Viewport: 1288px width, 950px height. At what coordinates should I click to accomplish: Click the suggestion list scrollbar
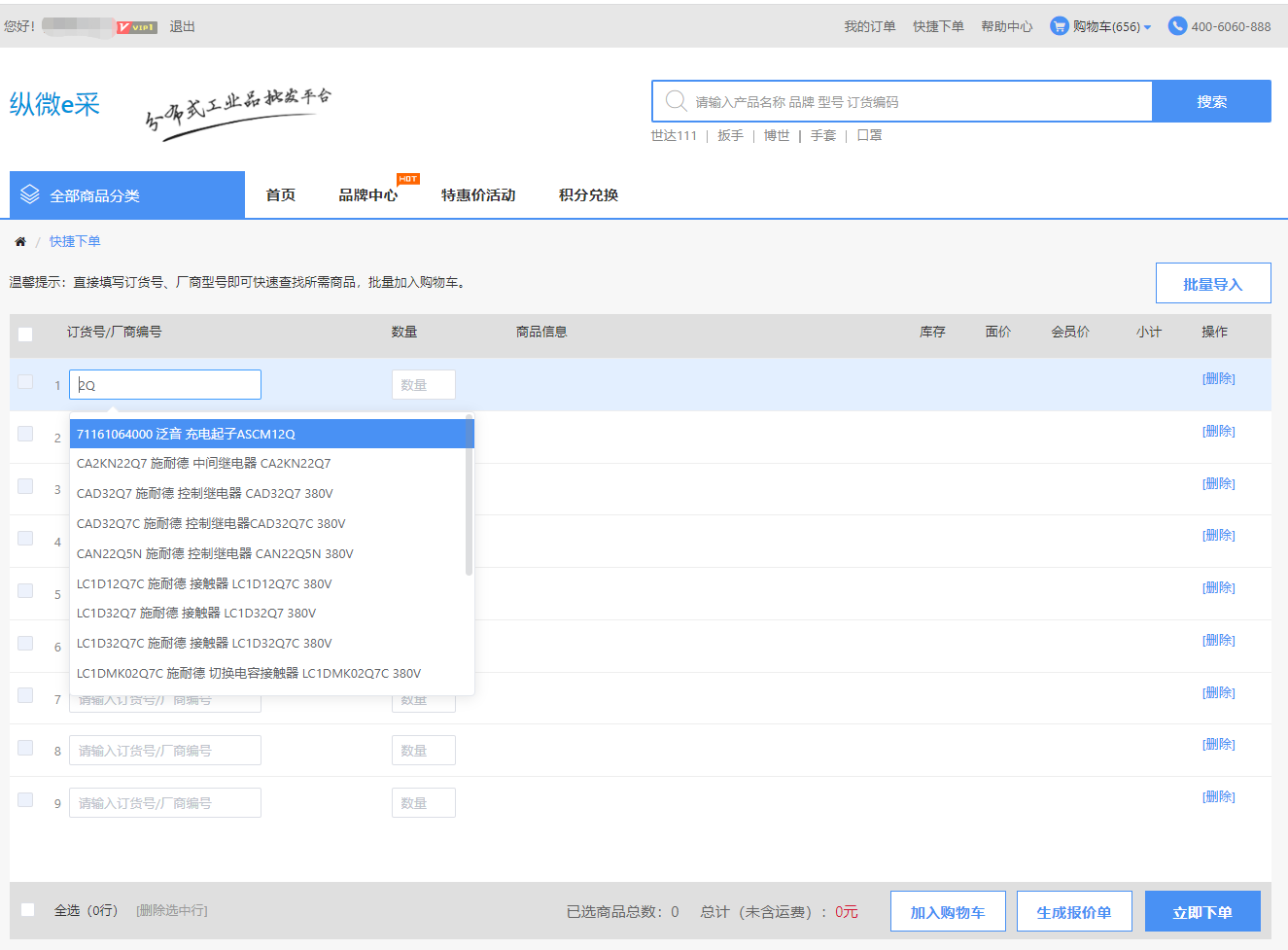click(470, 496)
